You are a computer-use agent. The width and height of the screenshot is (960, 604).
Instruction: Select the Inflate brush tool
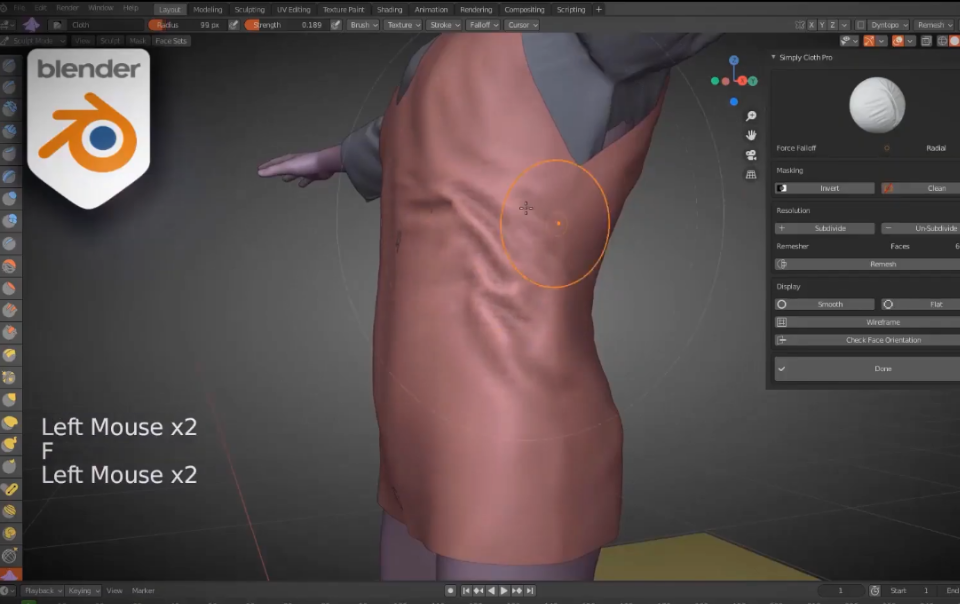(x=10, y=198)
